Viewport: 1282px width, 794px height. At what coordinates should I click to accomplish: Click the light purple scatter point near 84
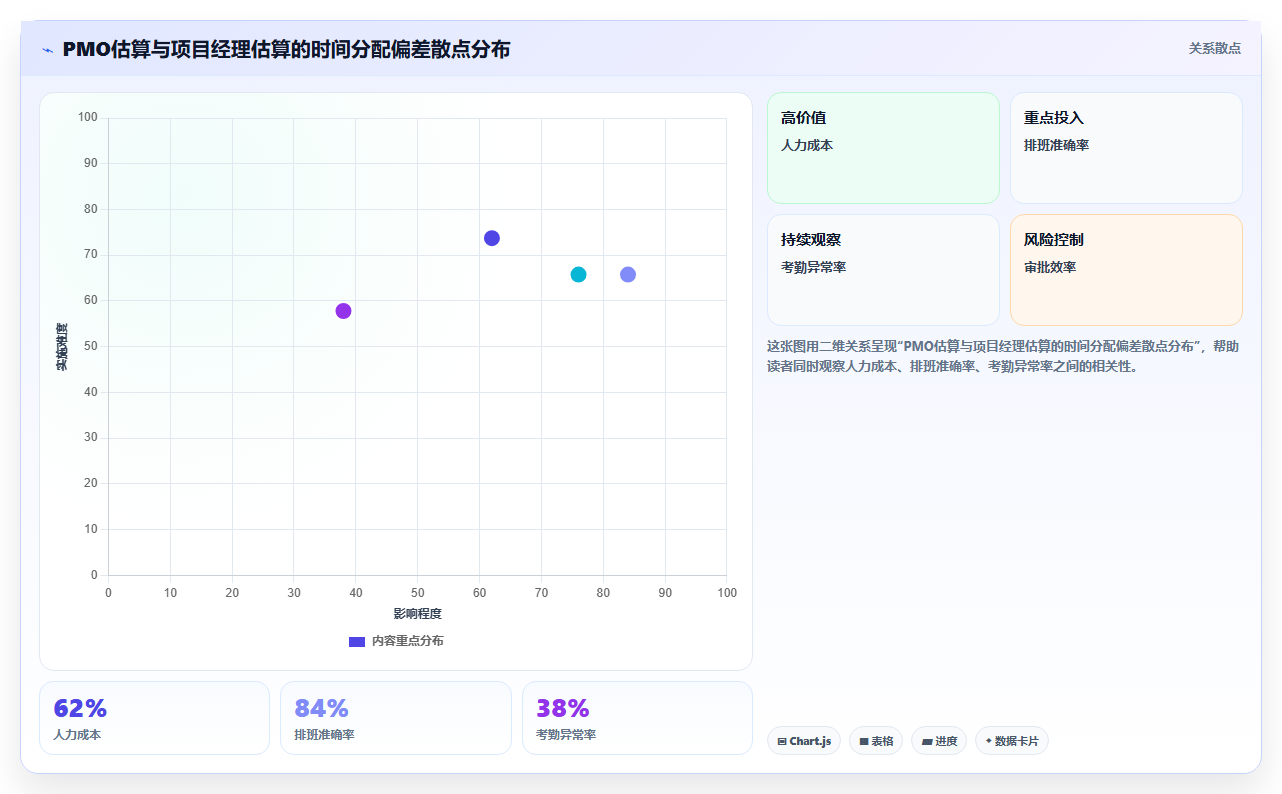coord(628,274)
